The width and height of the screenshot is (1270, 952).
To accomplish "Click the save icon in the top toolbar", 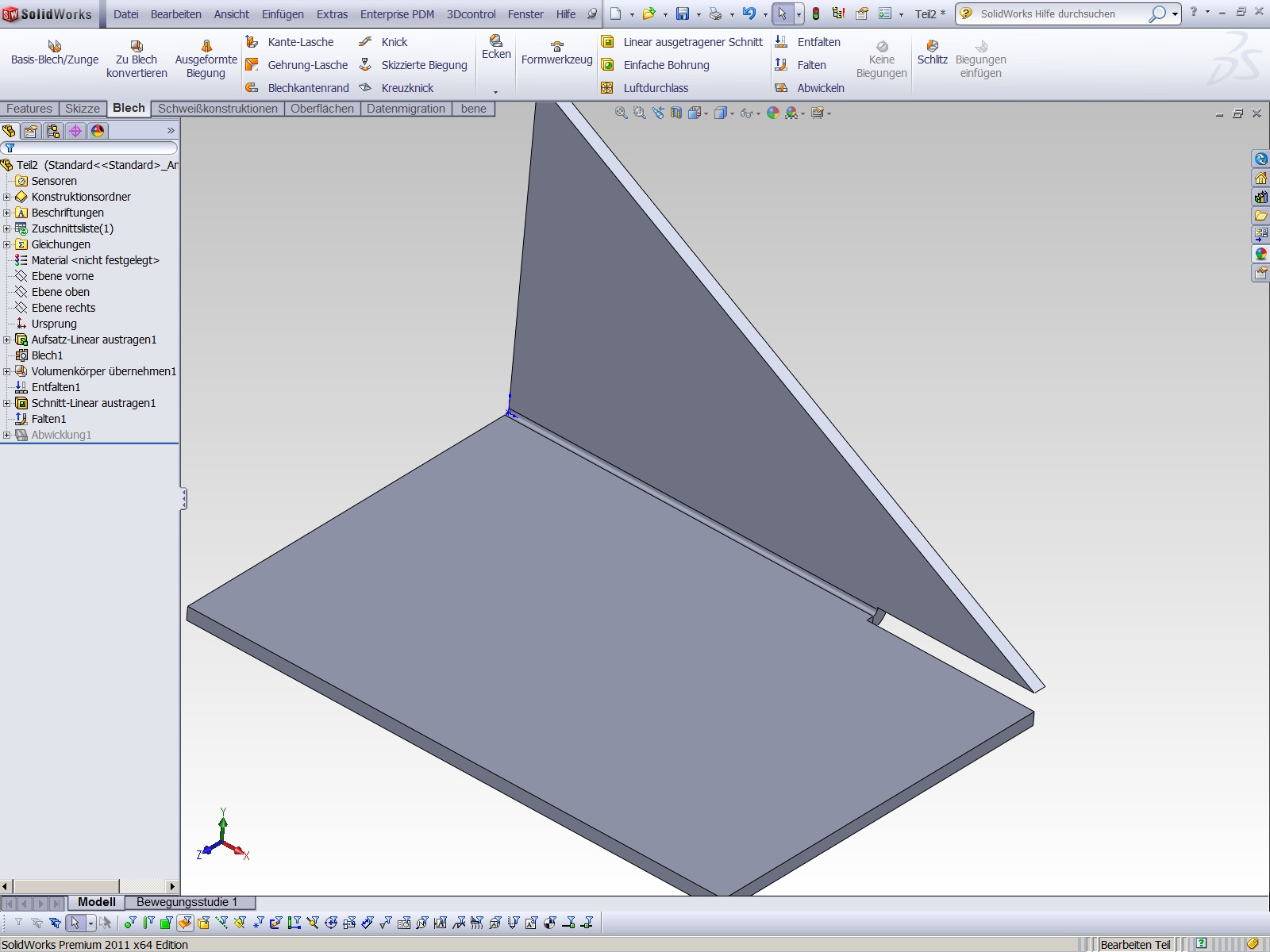I will (x=682, y=13).
